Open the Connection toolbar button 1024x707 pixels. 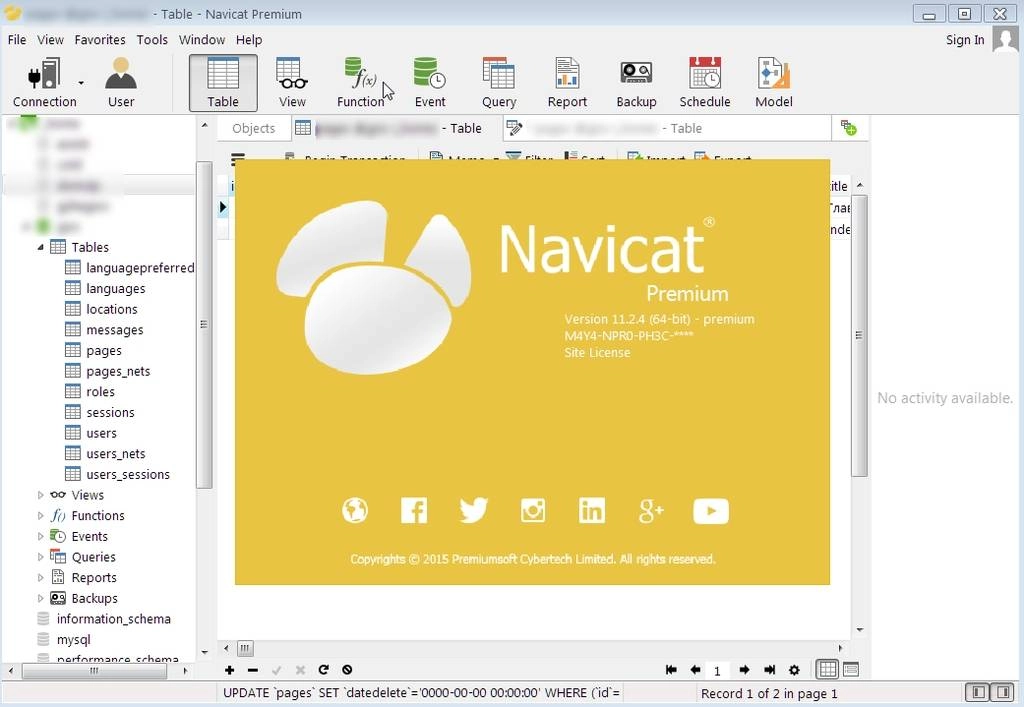point(44,82)
